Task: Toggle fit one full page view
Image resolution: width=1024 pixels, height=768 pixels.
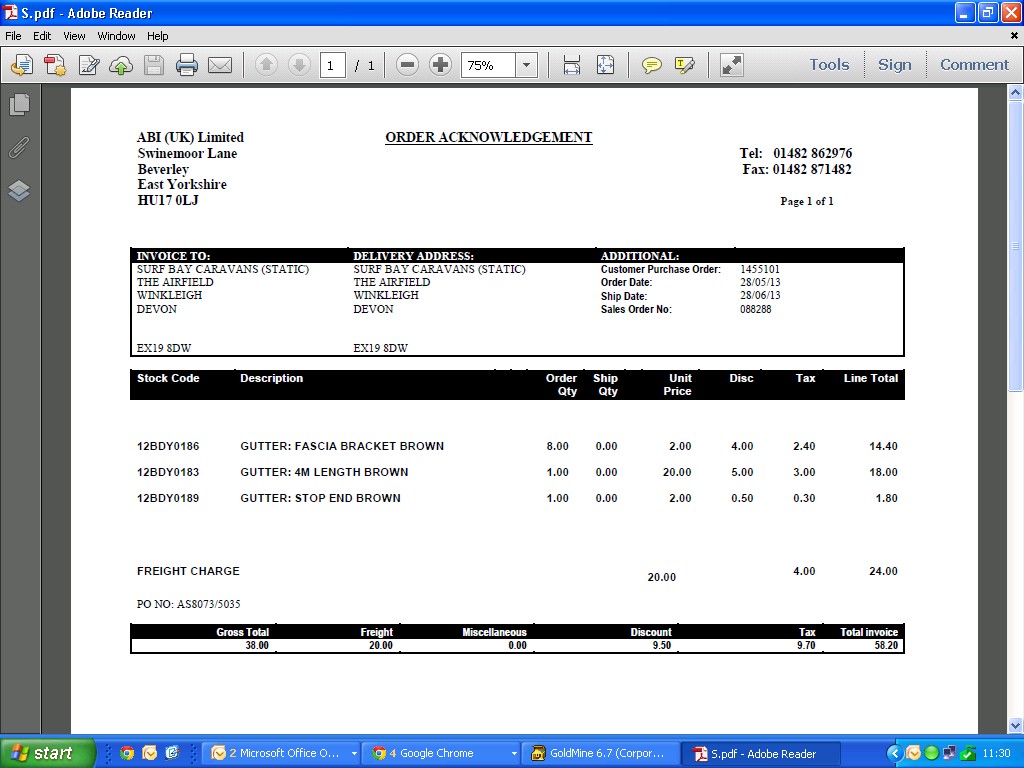Action: pyautogui.click(x=605, y=66)
